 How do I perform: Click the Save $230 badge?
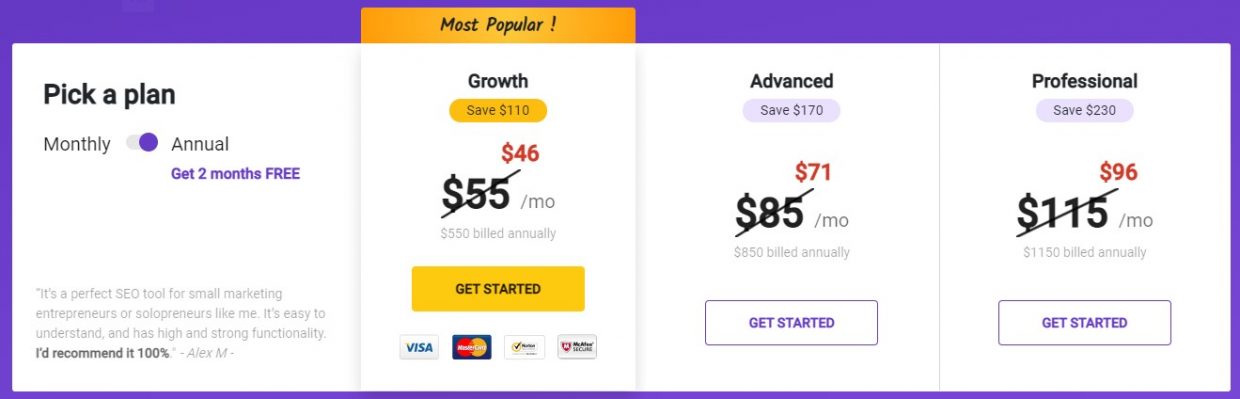(x=1084, y=110)
